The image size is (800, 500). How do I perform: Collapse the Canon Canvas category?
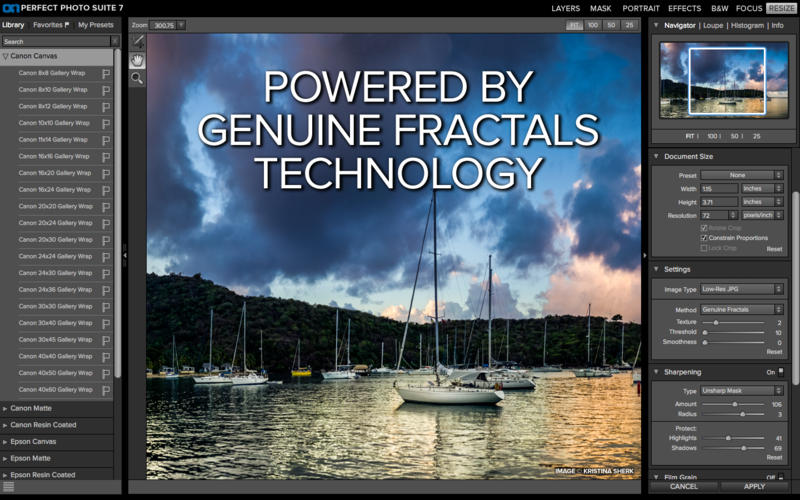click(6, 56)
